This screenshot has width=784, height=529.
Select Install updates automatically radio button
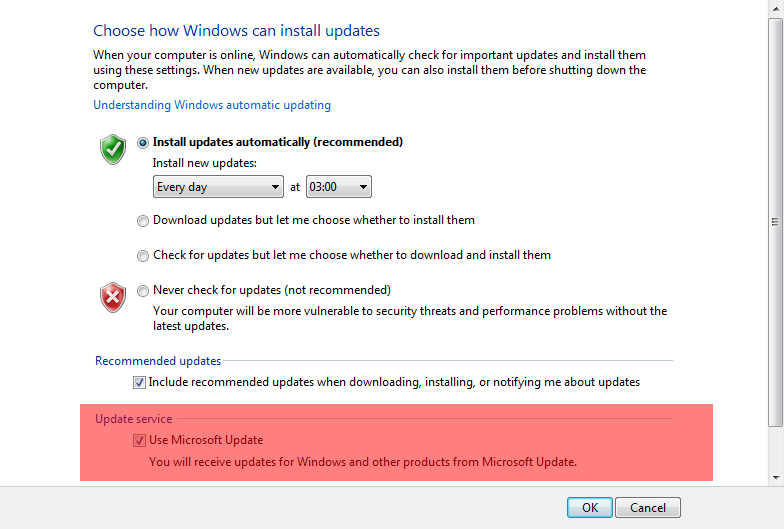(x=143, y=143)
